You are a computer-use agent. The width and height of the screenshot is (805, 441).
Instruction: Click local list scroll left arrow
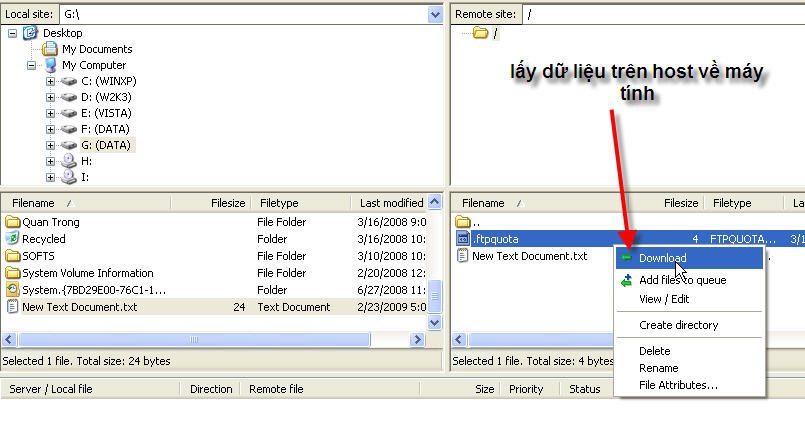pyautogui.click(x=9, y=339)
